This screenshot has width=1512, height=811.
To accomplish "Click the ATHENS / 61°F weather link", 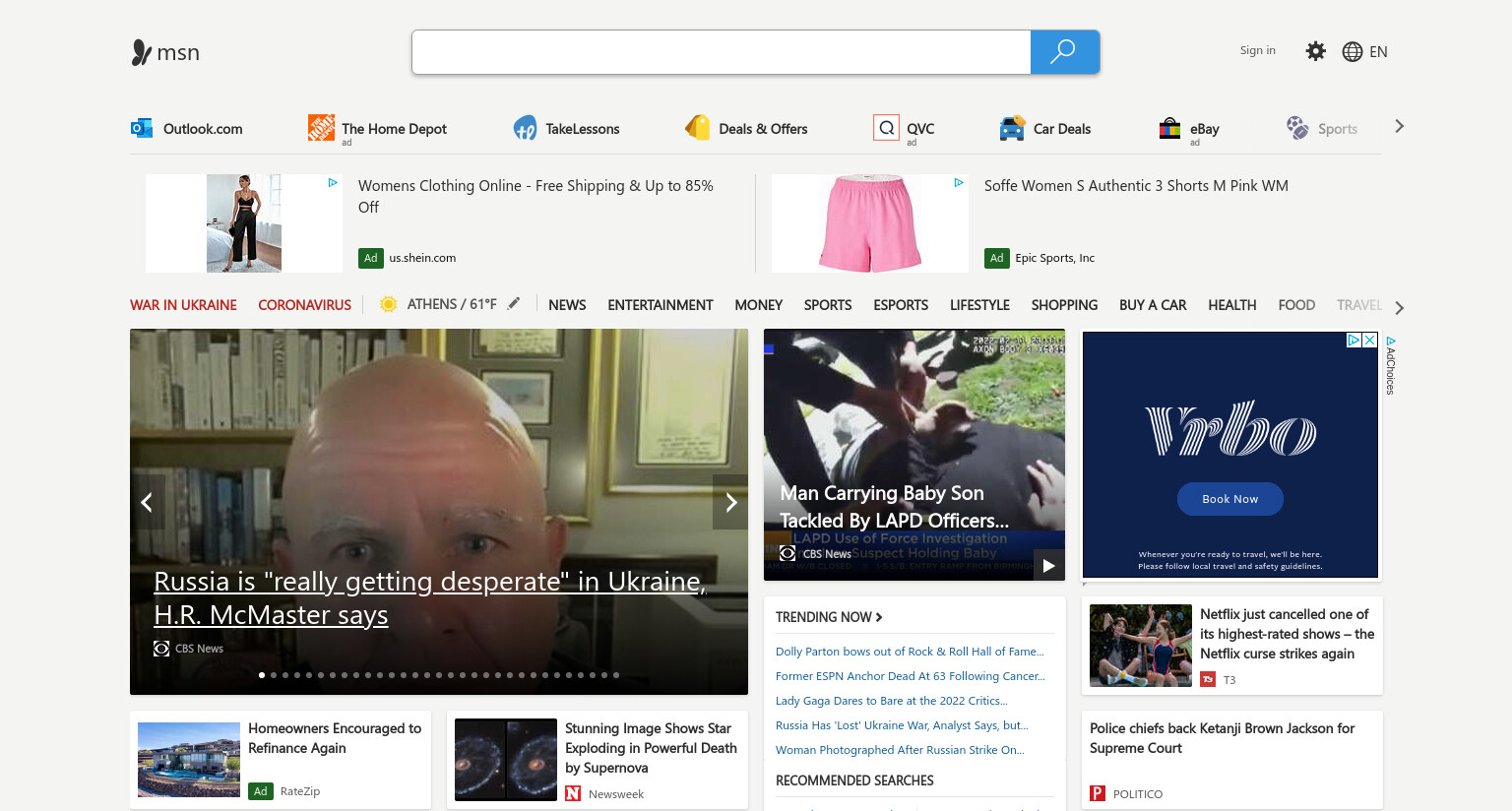I will coord(452,304).
